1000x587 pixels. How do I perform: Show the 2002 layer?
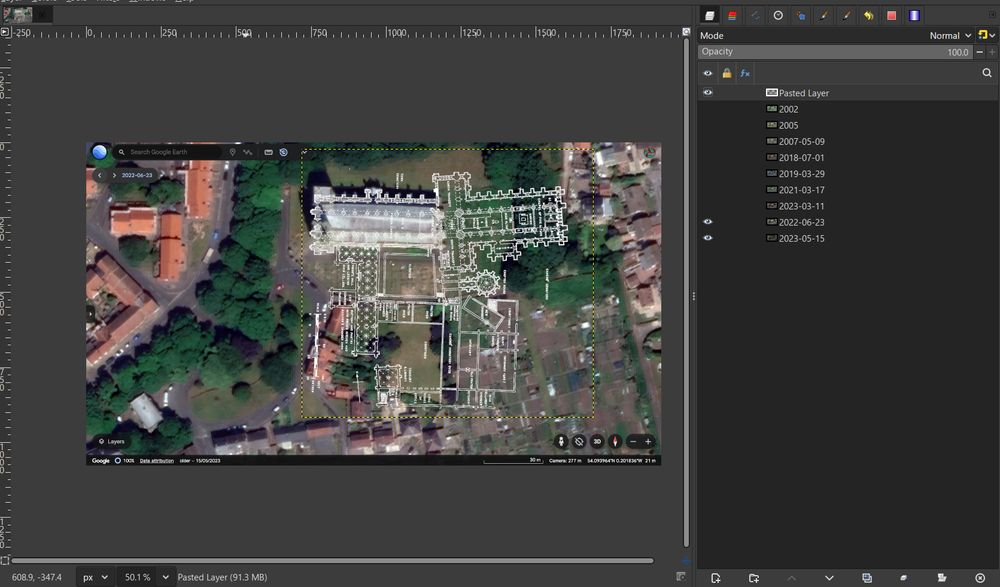(x=708, y=109)
